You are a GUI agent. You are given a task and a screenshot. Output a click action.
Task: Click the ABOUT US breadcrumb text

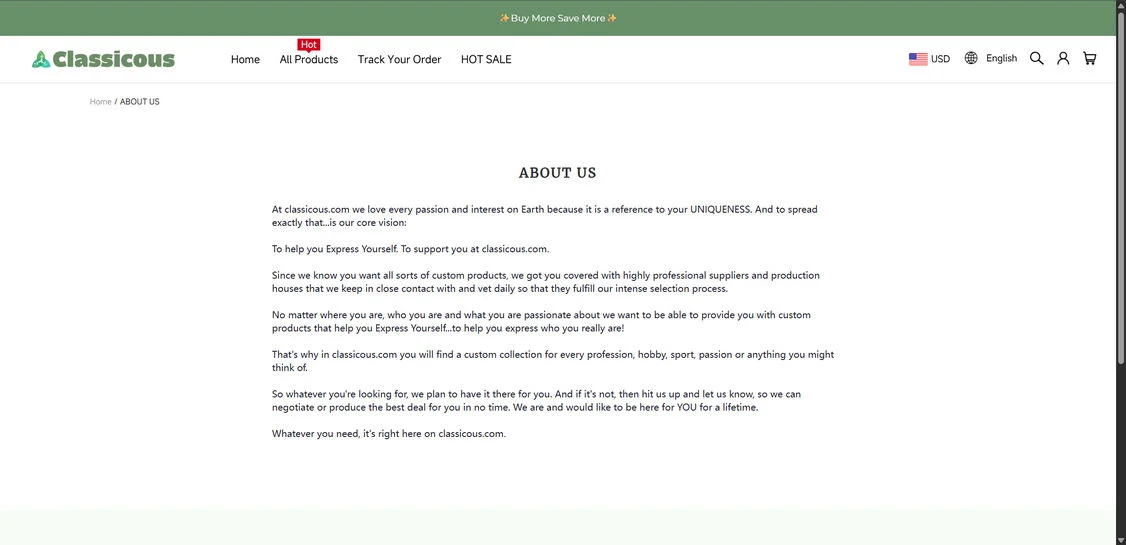pos(139,102)
